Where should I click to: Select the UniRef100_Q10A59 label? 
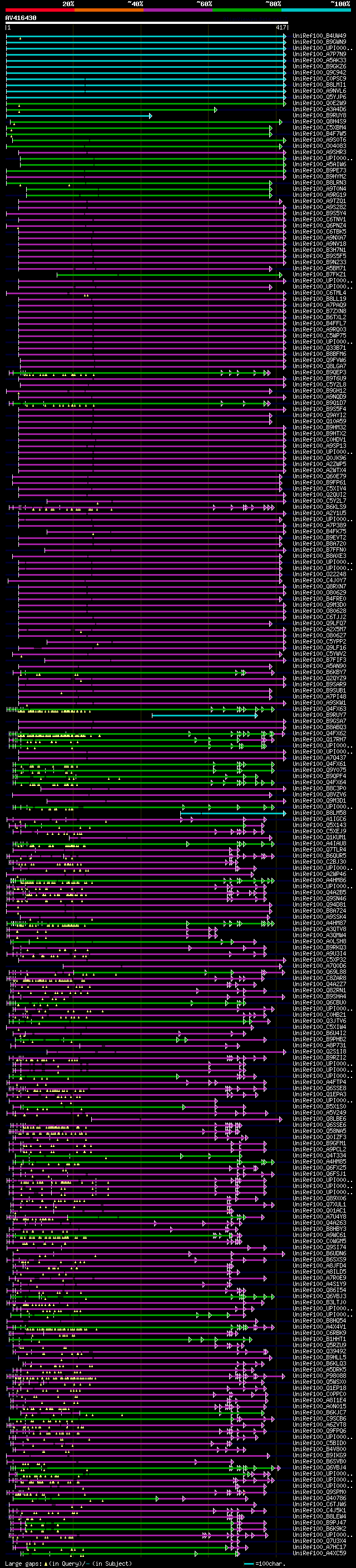coord(319,421)
